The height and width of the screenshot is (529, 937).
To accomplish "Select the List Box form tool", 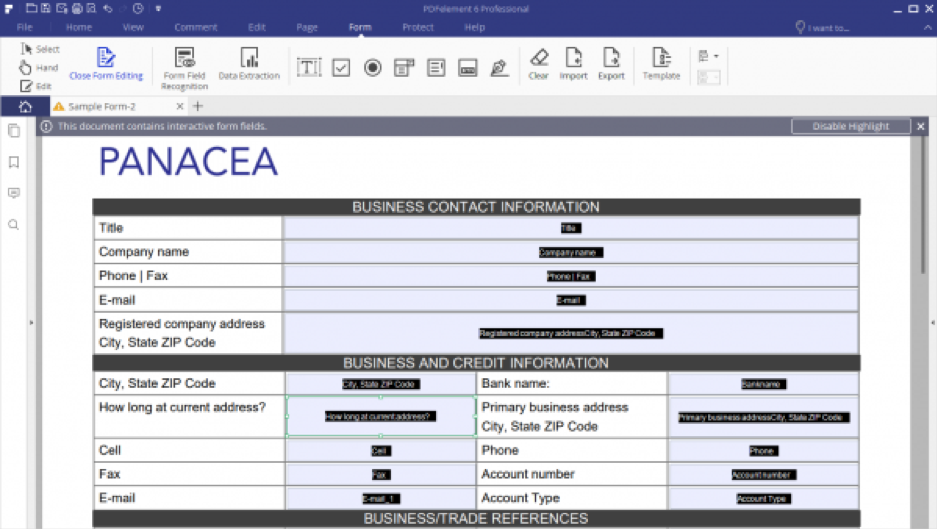I will tap(436, 67).
